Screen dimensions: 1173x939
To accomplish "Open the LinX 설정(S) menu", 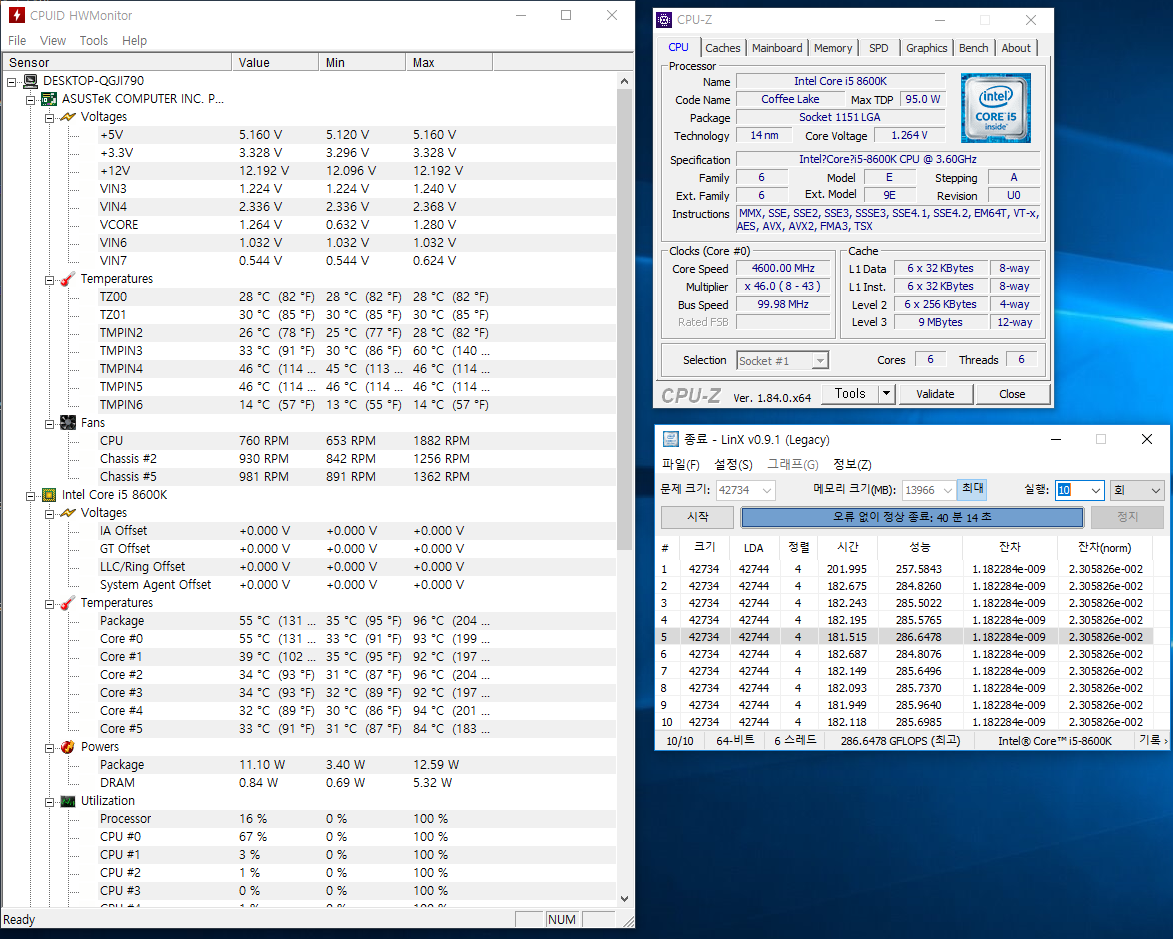I will 733,465.
